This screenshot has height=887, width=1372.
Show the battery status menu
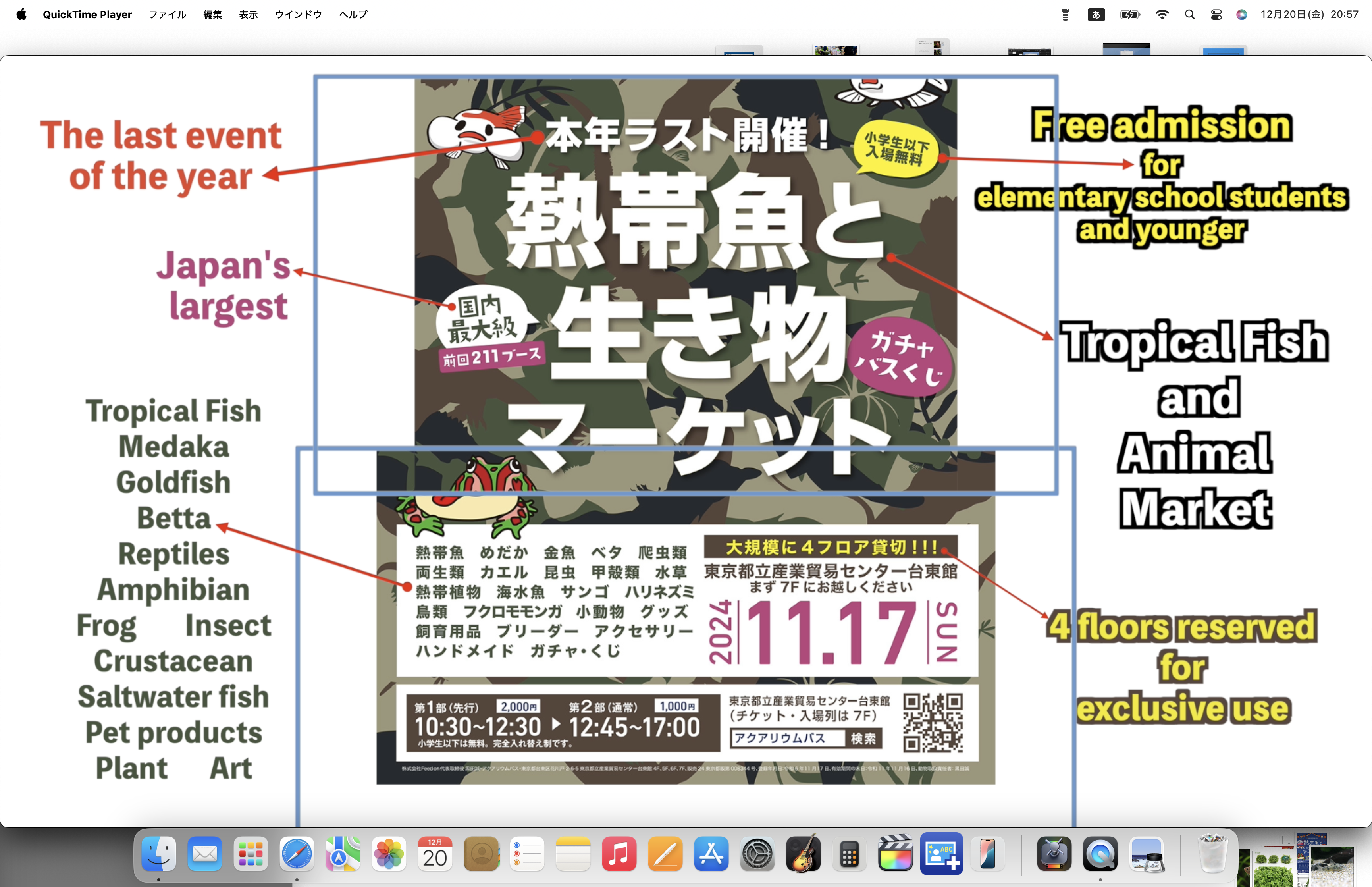[1129, 14]
